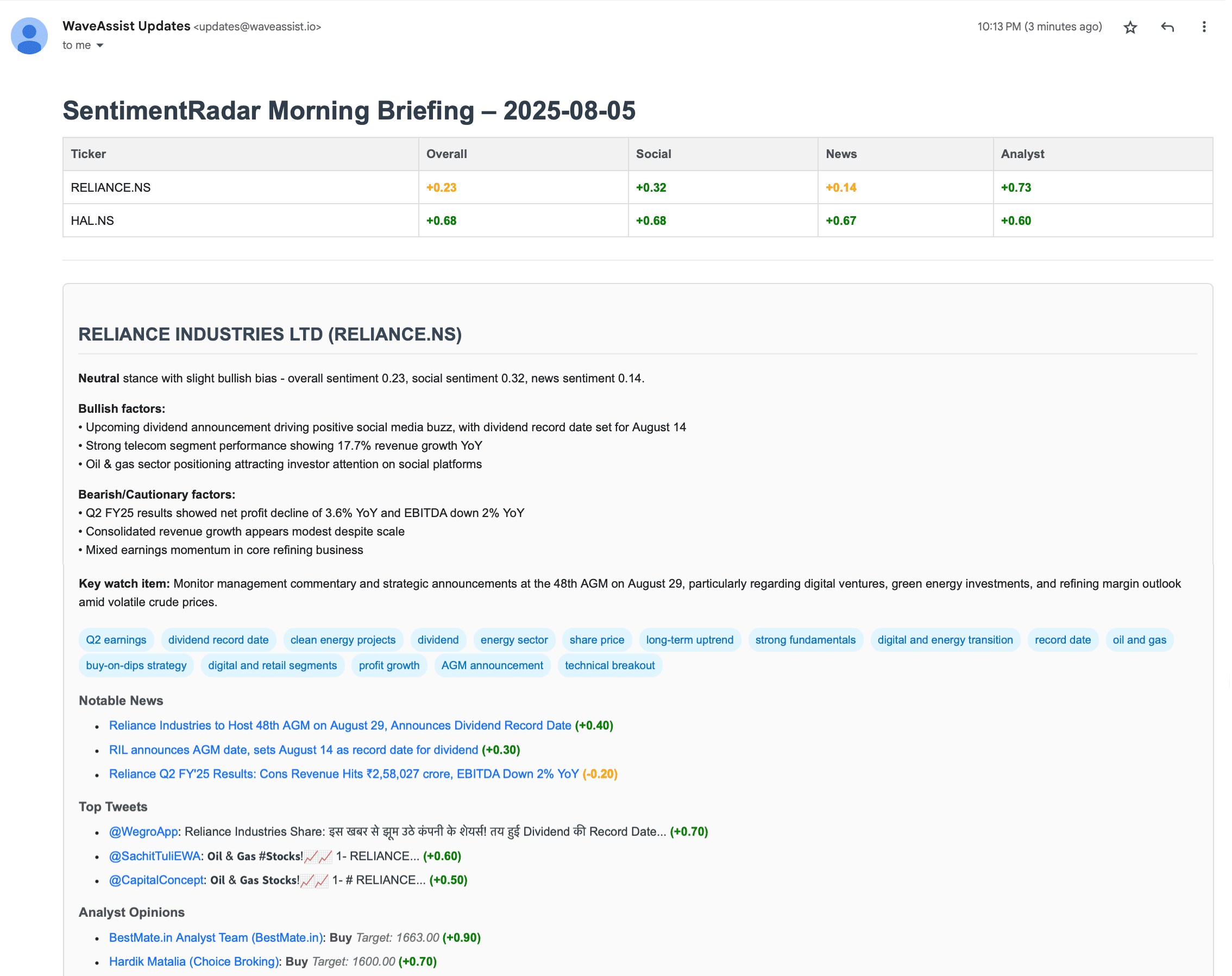The image size is (1232, 976).
Task: Click the Social column header
Action: [x=723, y=154]
